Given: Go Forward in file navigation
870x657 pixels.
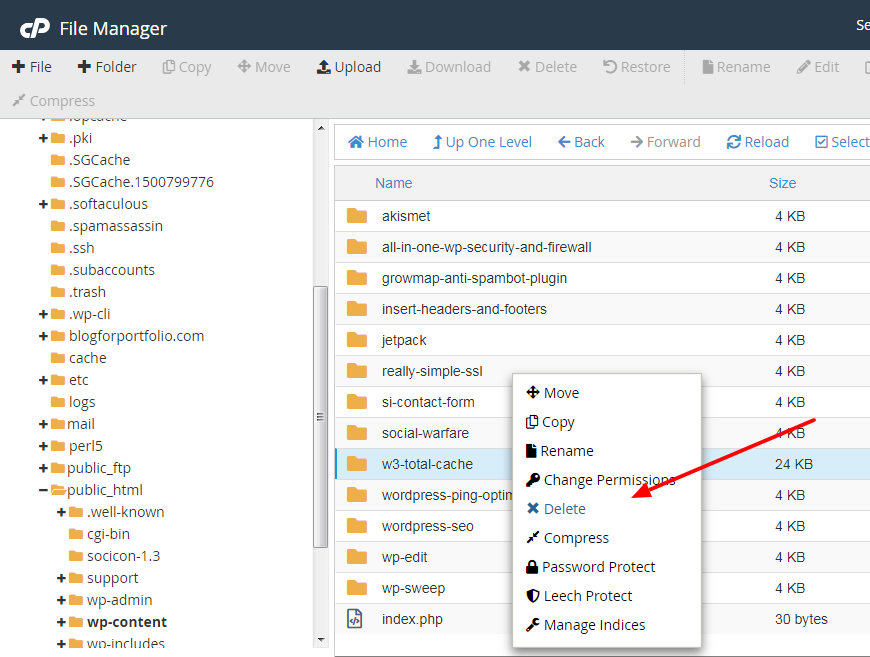Looking at the screenshot, I should pos(665,142).
